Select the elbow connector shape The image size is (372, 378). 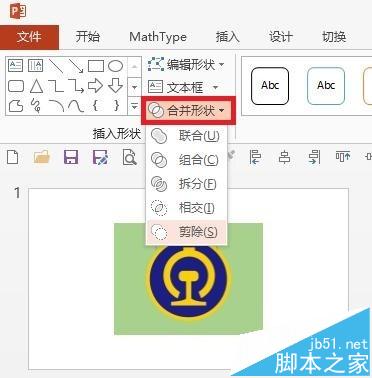[56, 86]
